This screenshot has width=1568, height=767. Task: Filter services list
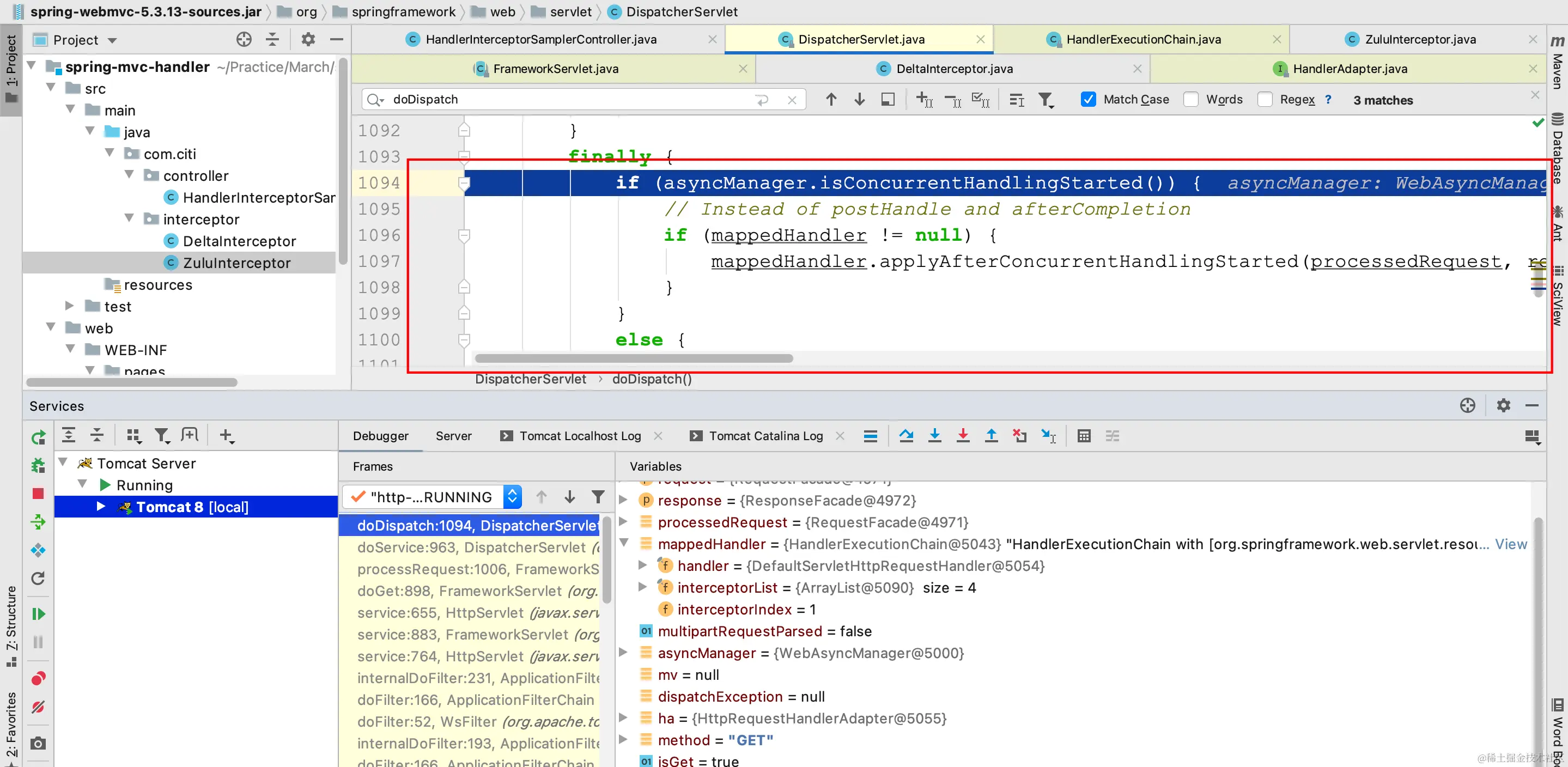tap(161, 436)
